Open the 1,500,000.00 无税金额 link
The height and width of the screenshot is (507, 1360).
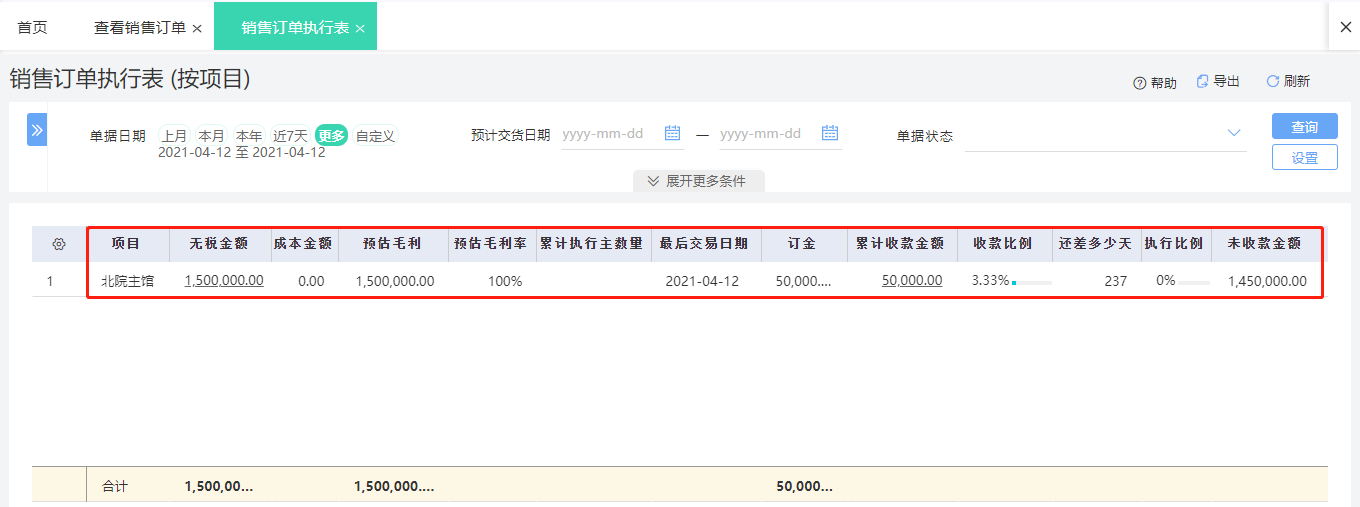click(x=224, y=280)
